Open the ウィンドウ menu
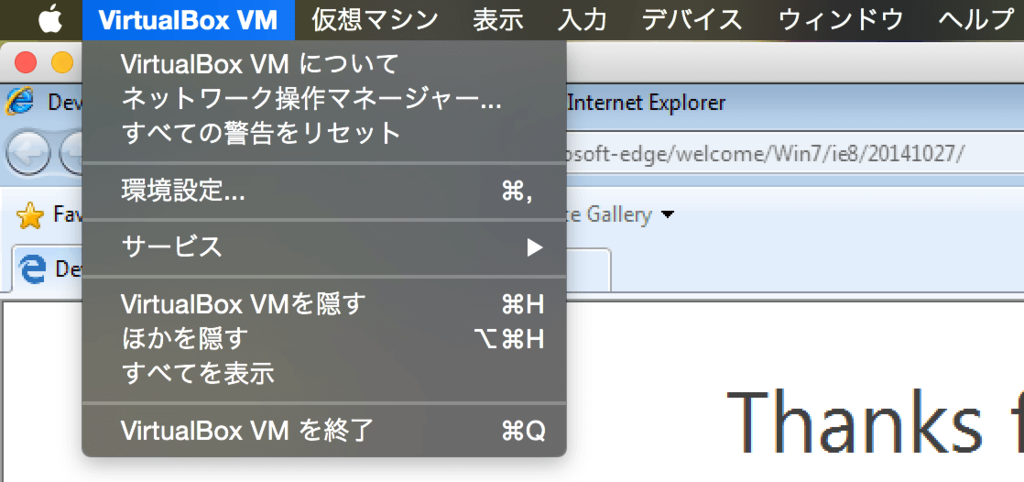Viewport: 1024px width, 482px height. pyautogui.click(x=841, y=20)
